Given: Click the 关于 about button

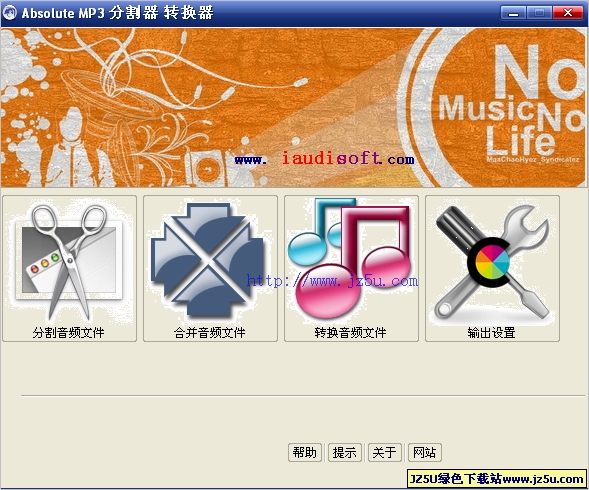Looking at the screenshot, I should 385,452.
